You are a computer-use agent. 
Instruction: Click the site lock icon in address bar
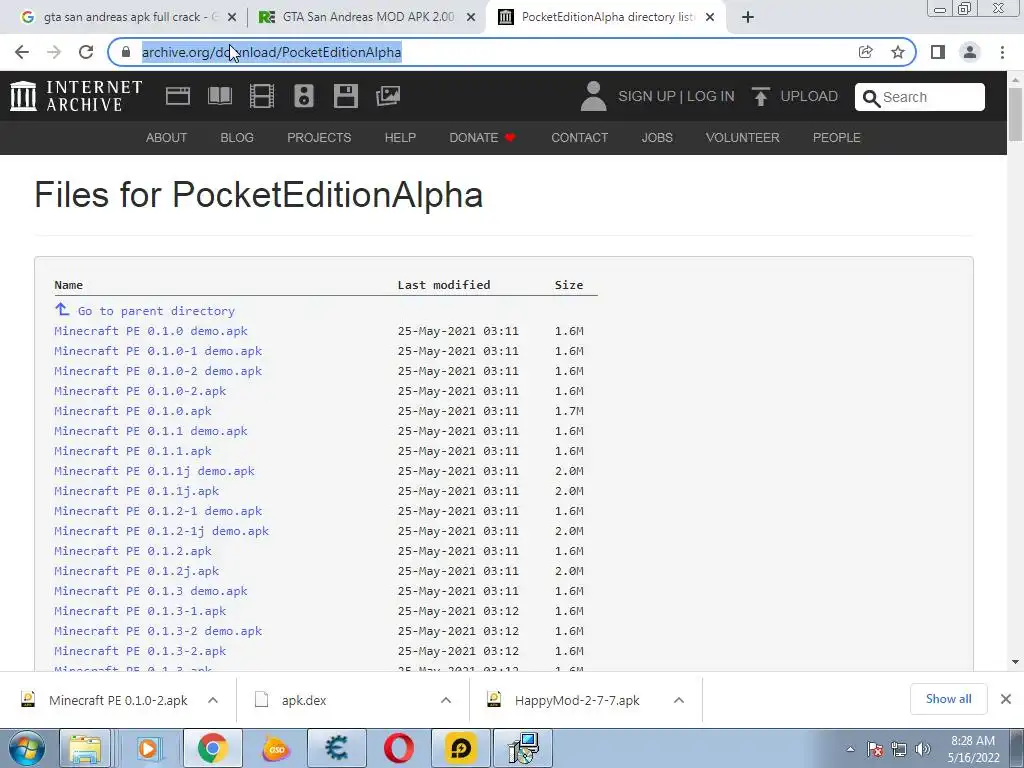126,52
